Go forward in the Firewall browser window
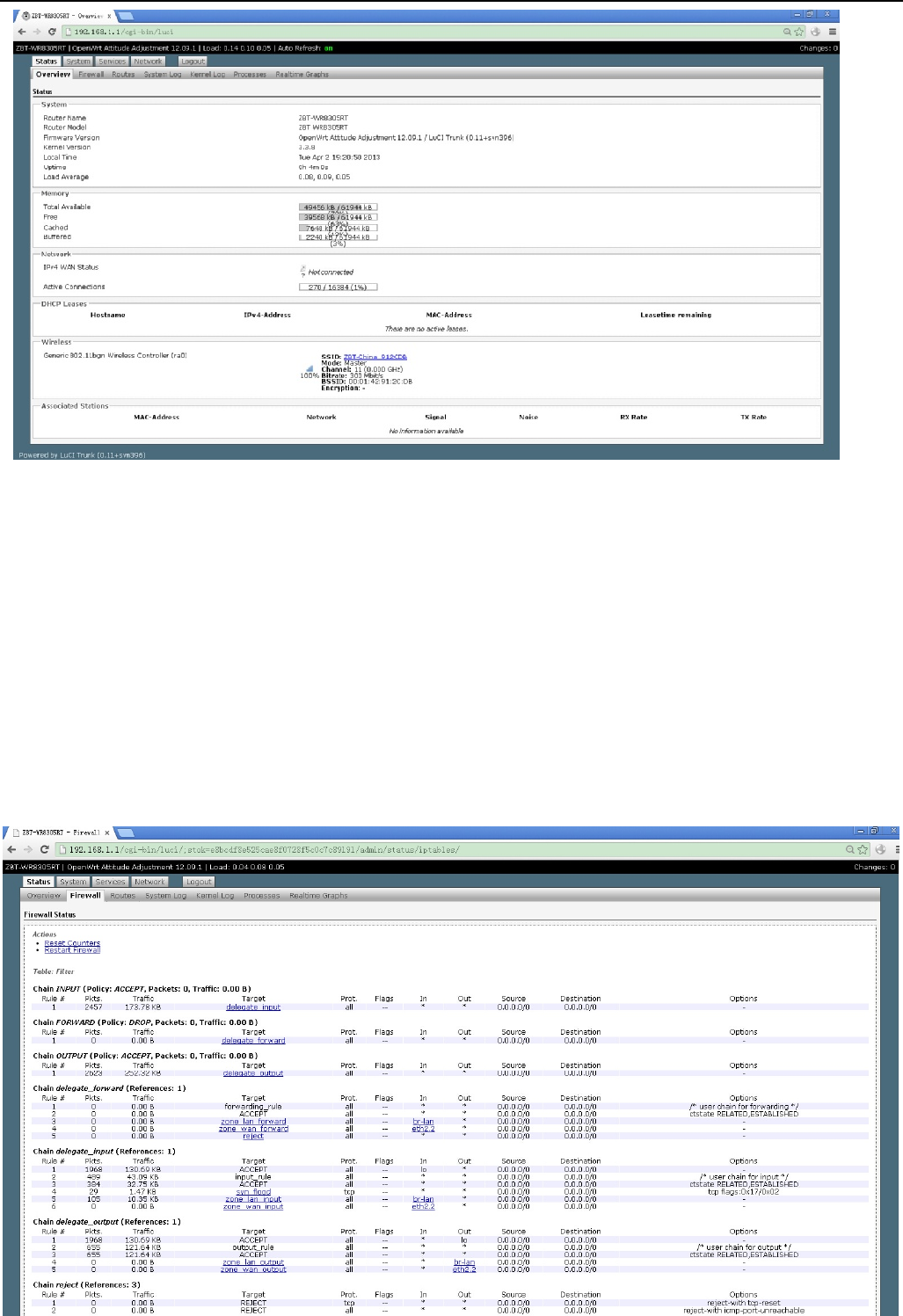The height and width of the screenshot is (1316, 903). coord(27,850)
